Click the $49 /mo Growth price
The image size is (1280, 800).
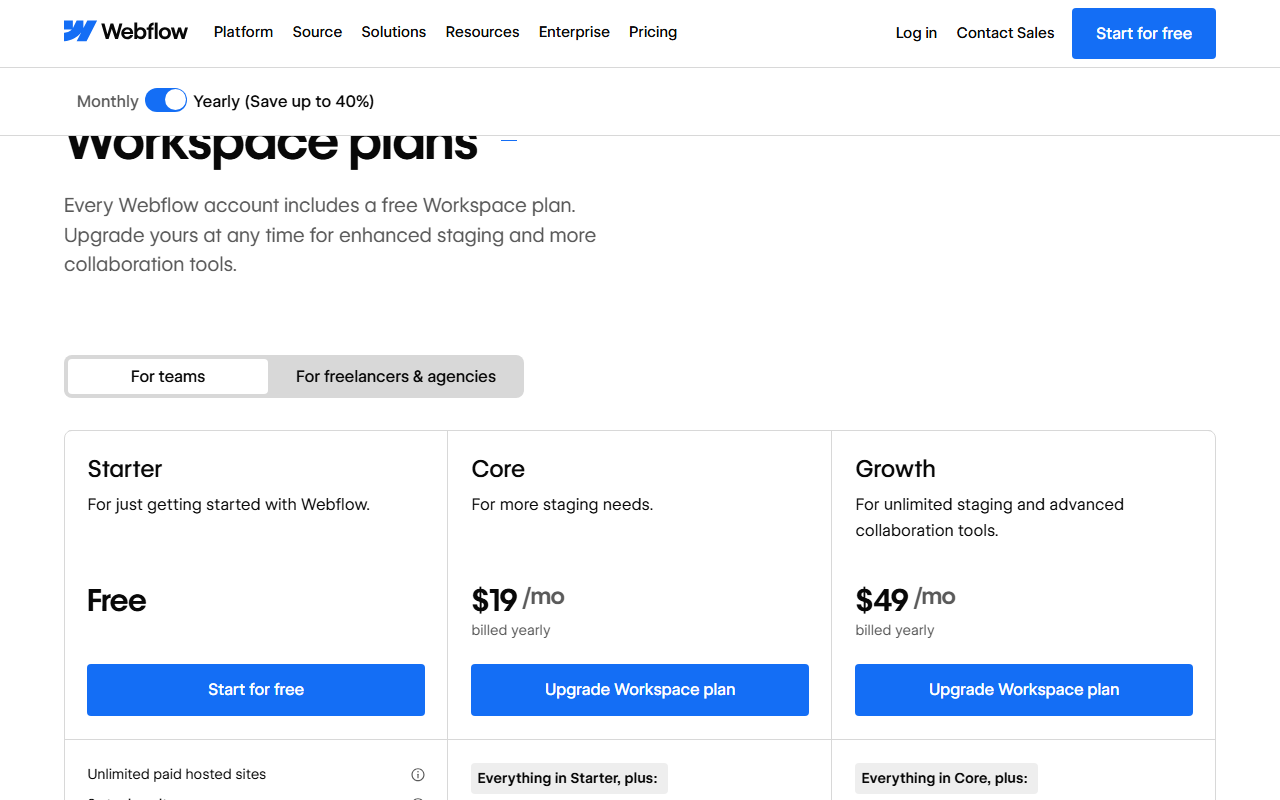click(906, 599)
